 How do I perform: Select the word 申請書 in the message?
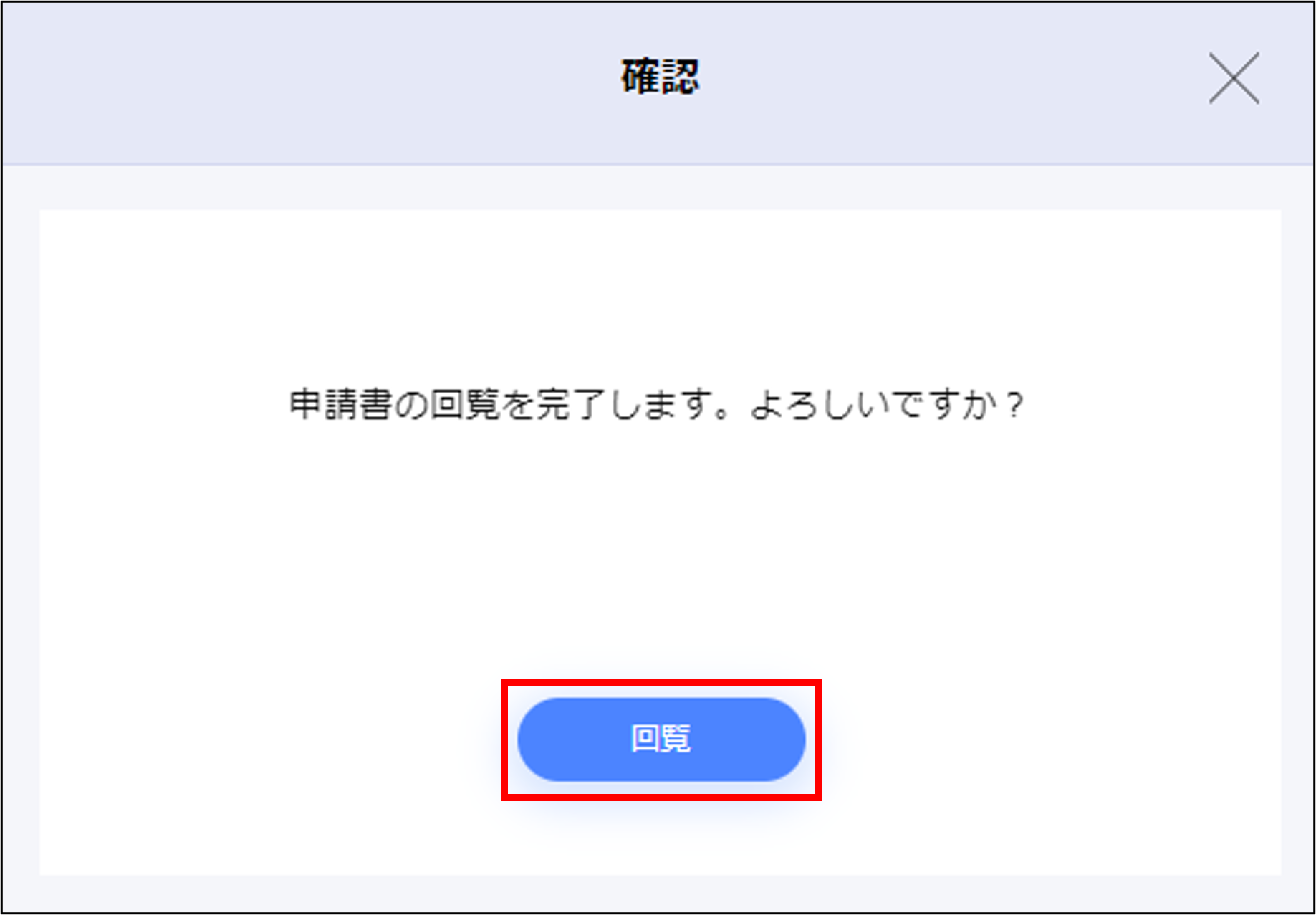point(340,405)
